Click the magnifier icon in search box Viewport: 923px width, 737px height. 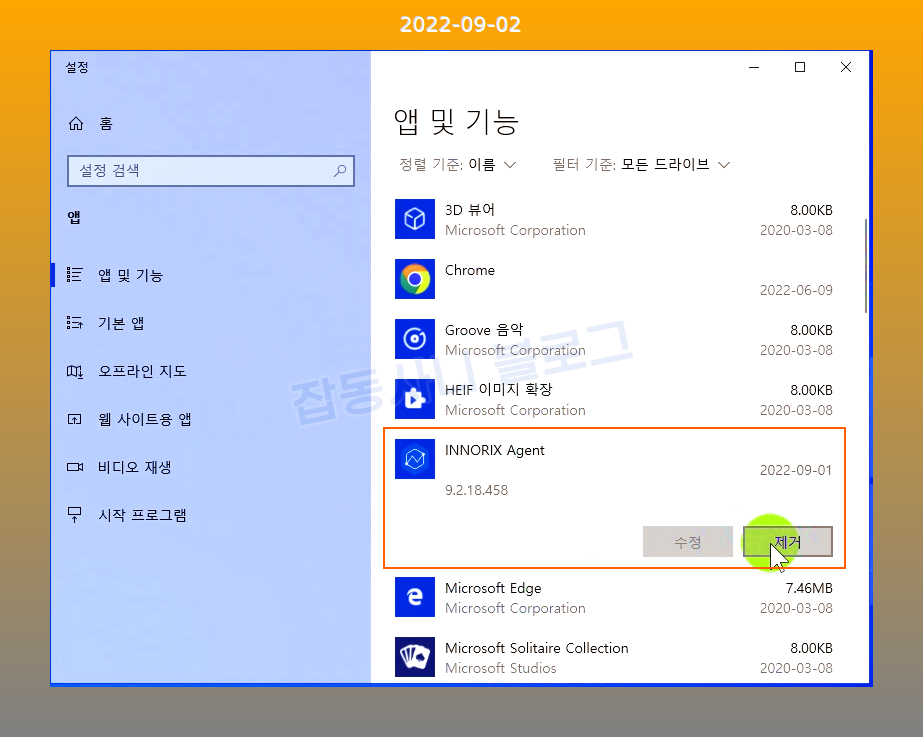pos(340,171)
